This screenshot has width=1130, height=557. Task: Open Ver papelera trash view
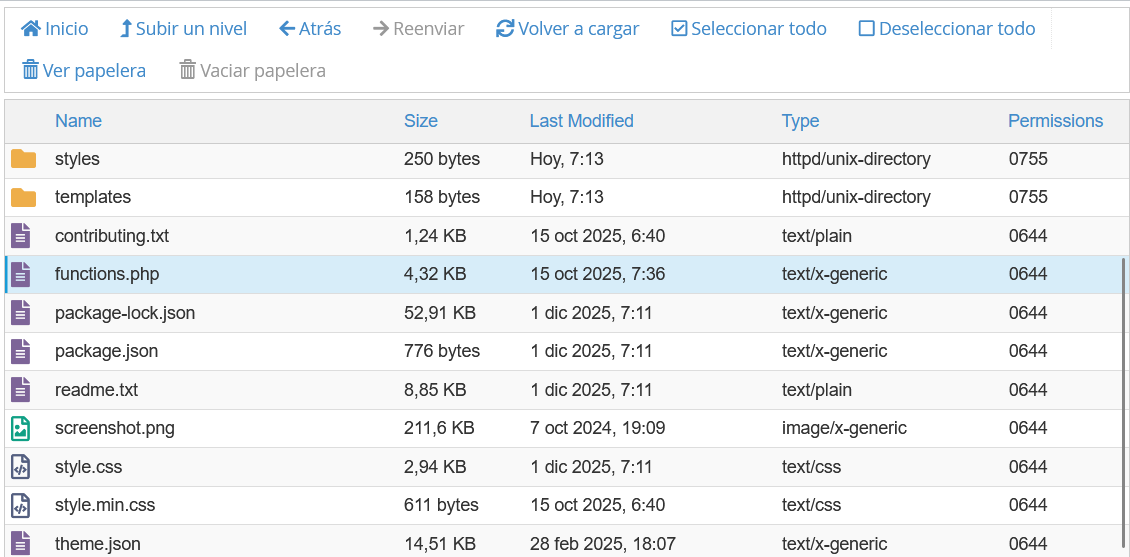point(84,71)
